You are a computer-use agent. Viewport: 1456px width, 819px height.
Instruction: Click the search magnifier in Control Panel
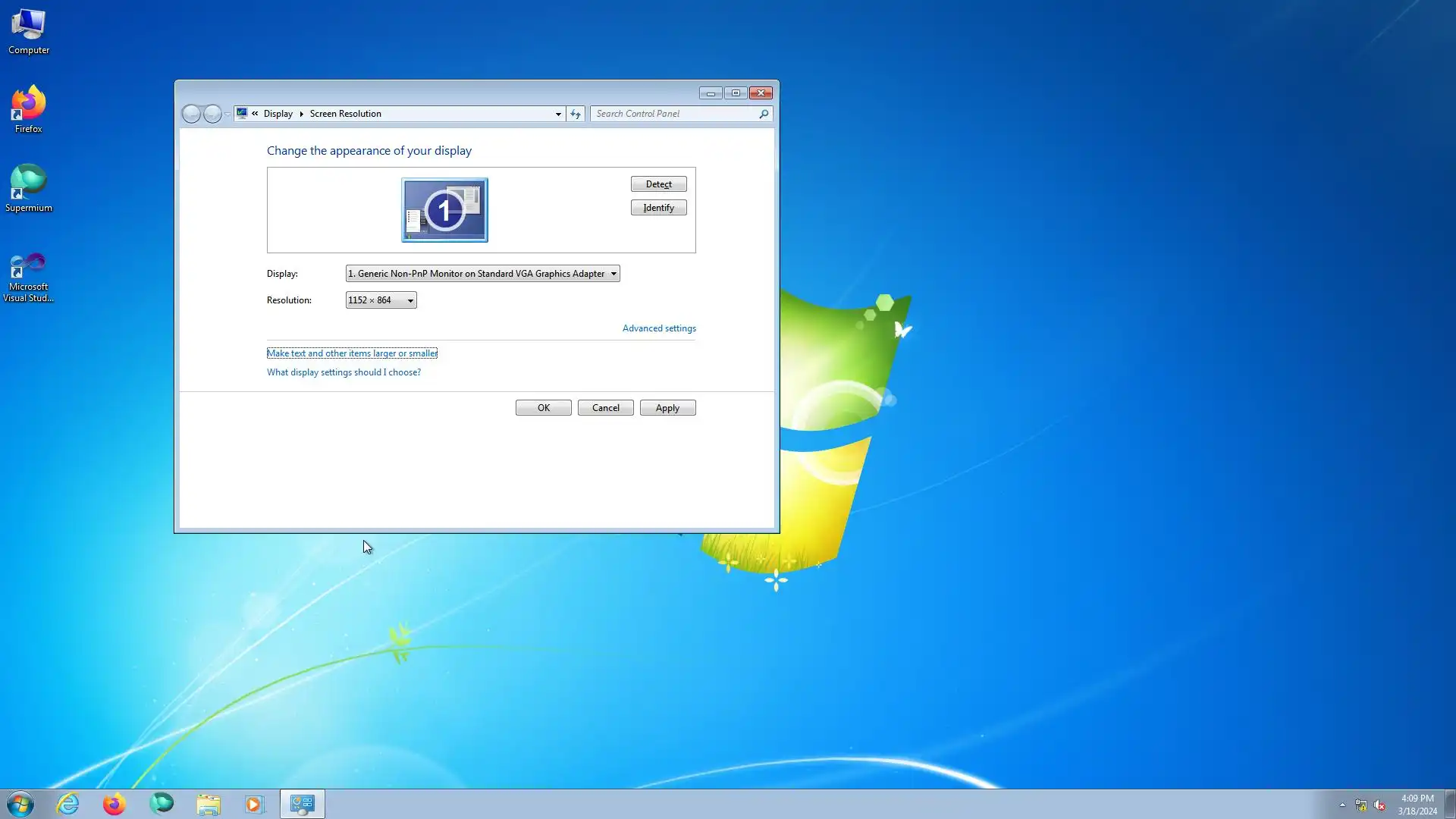764,114
